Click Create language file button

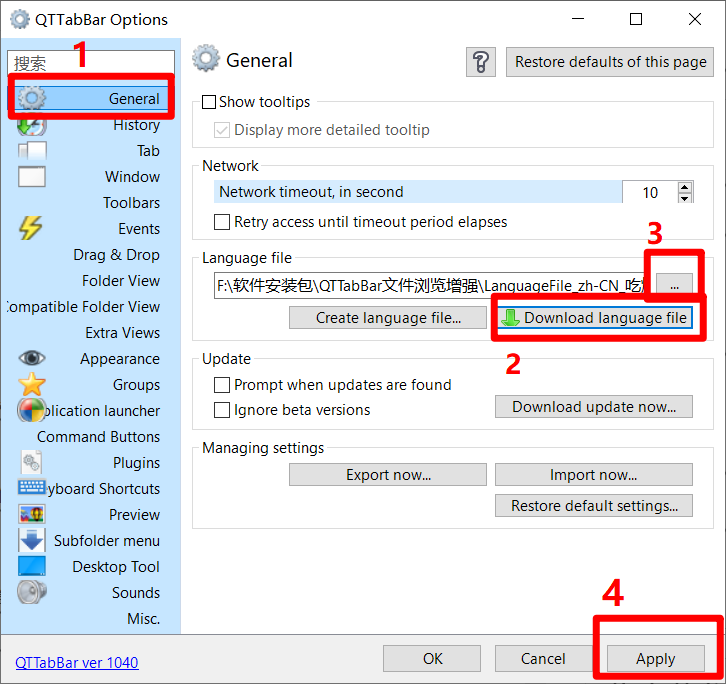click(388, 318)
